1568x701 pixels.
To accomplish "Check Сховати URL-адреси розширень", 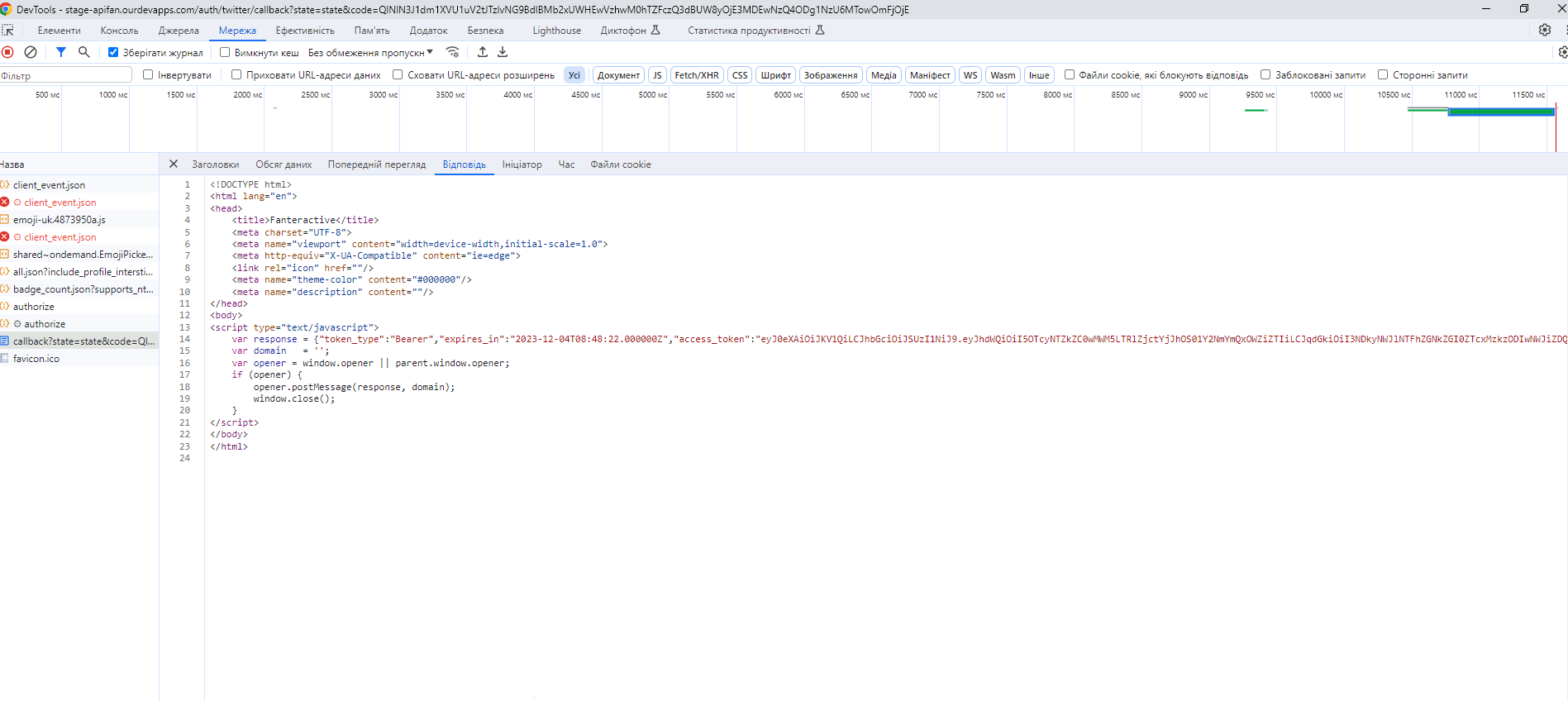I will [x=398, y=74].
